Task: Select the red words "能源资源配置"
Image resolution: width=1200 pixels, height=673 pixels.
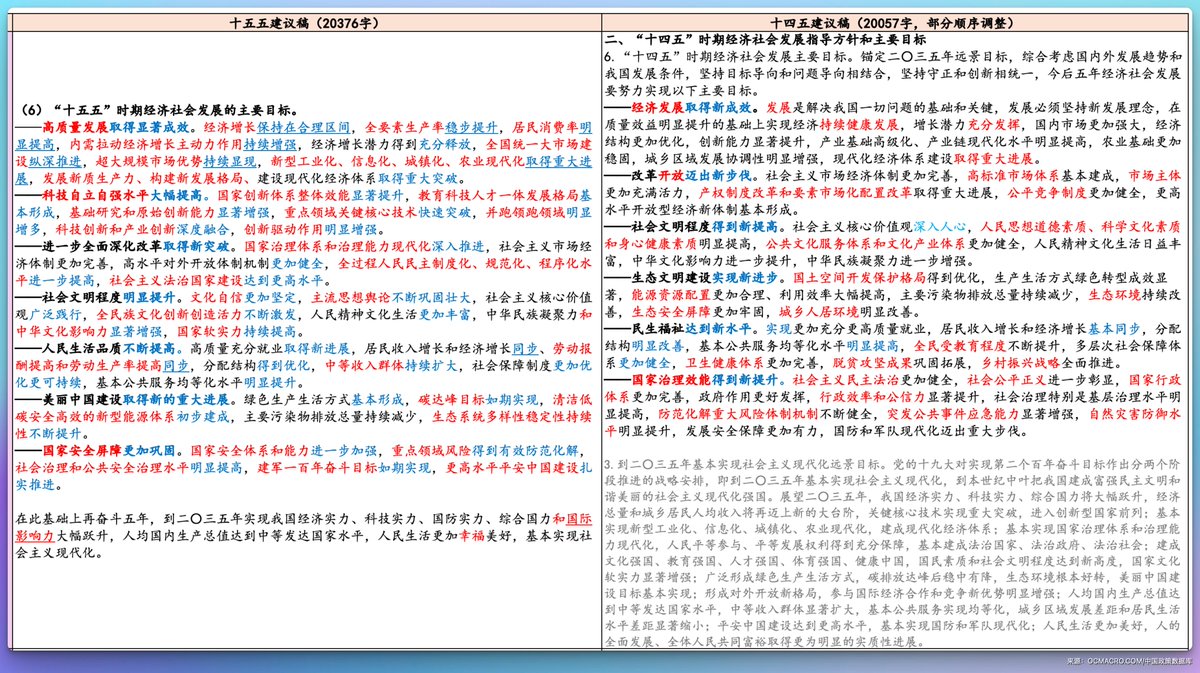Action: (x=670, y=294)
